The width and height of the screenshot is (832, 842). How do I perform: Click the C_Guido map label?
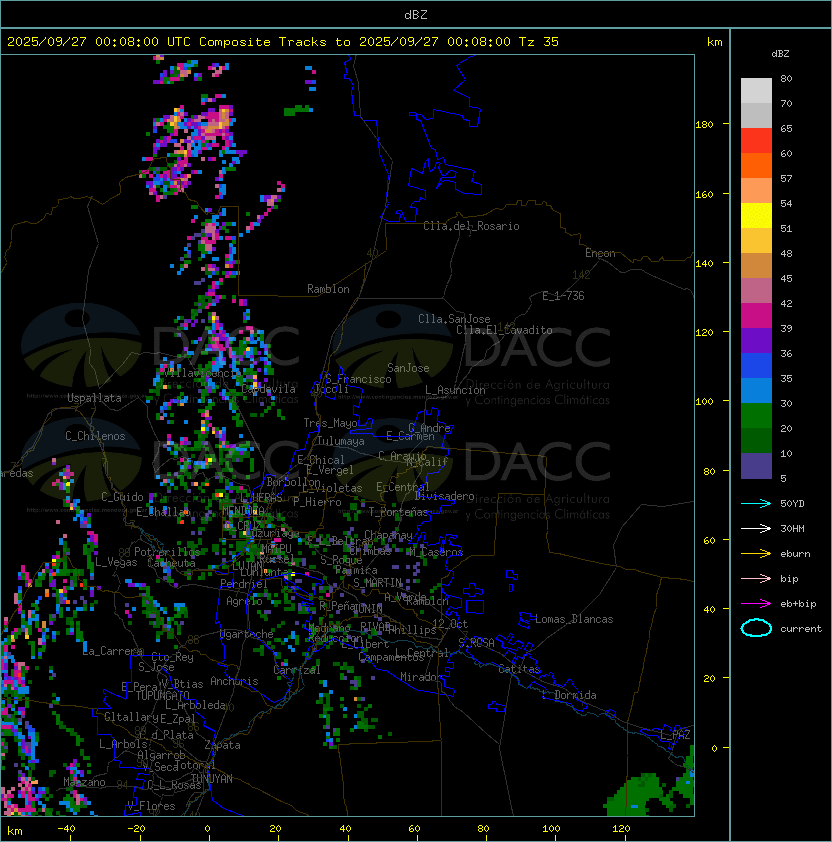[122, 497]
